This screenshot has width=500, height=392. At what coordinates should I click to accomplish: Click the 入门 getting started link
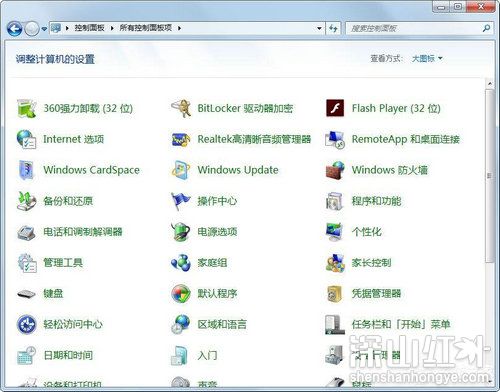point(207,355)
